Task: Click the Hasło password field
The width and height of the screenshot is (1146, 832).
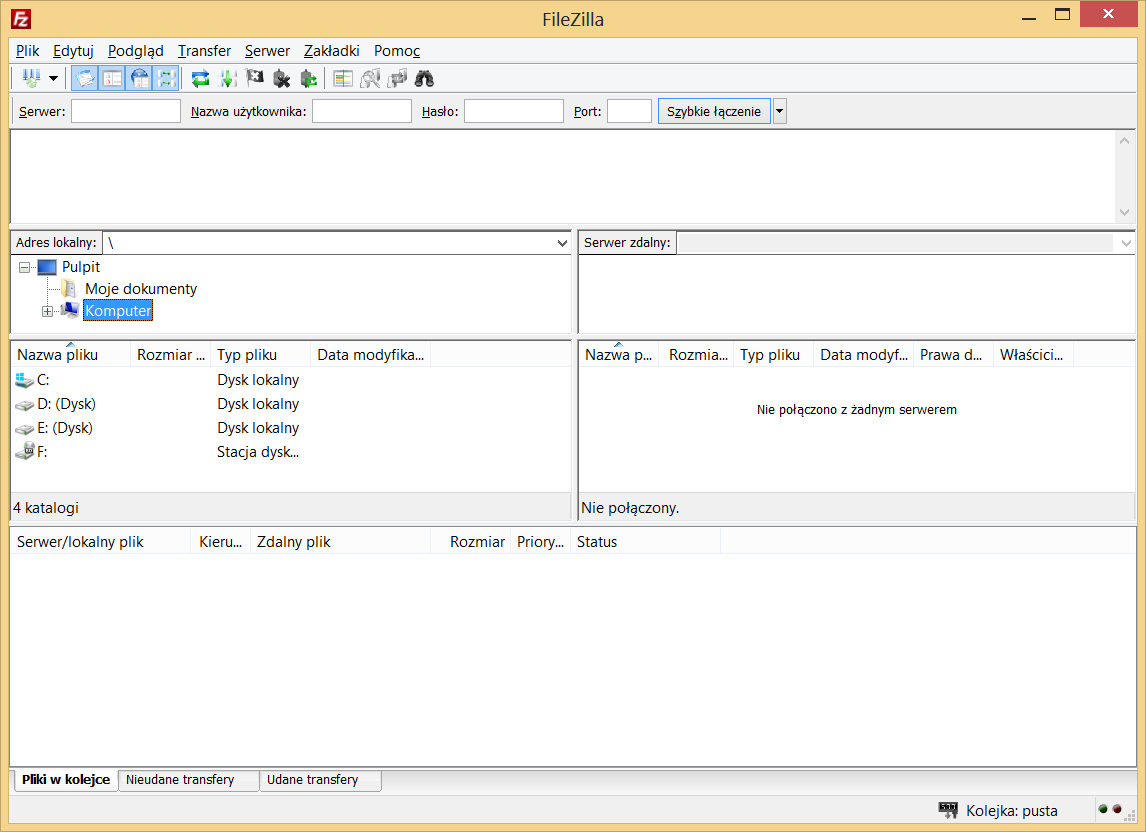Action: pyautogui.click(x=514, y=111)
